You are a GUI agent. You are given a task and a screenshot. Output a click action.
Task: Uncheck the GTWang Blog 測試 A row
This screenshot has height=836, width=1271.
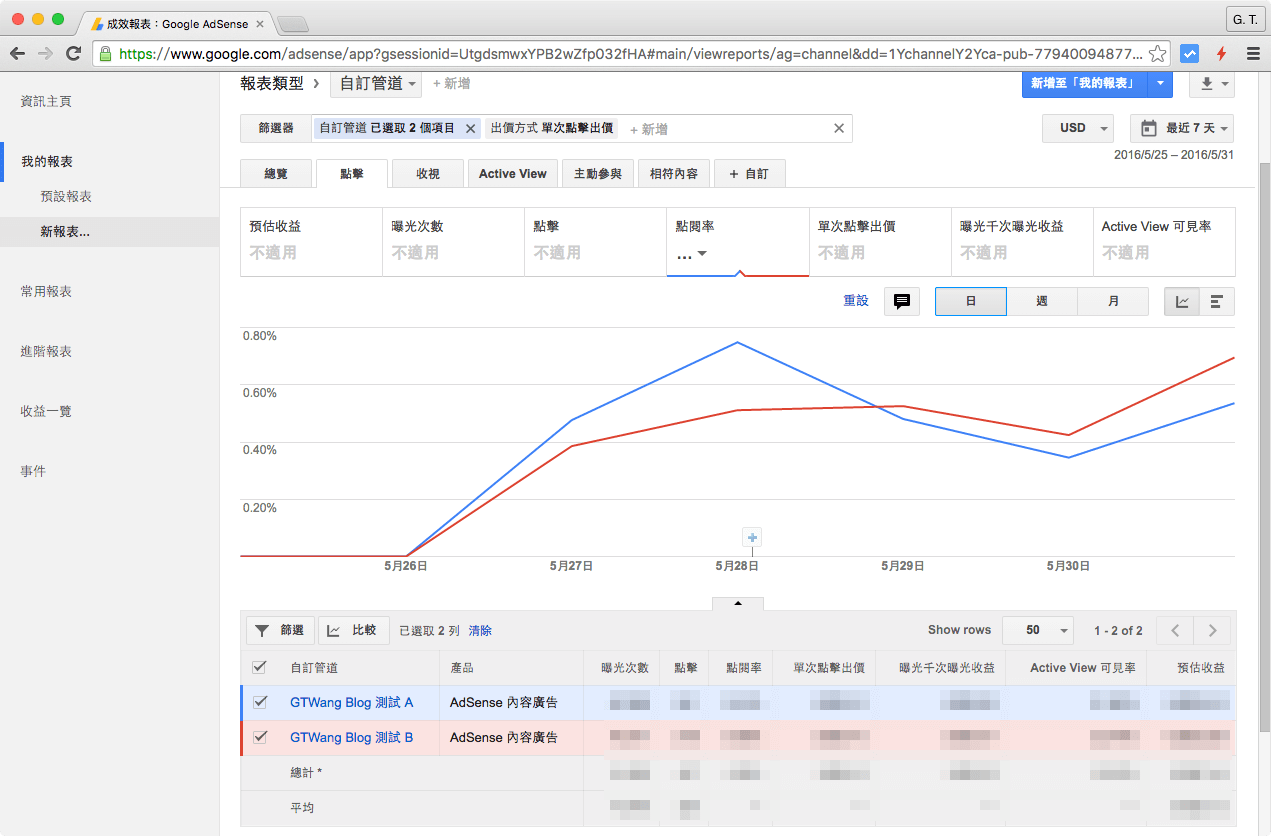260,702
